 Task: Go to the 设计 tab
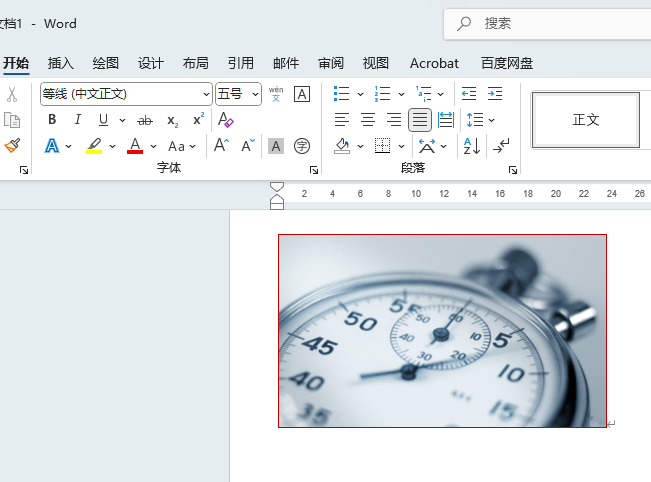(x=151, y=64)
